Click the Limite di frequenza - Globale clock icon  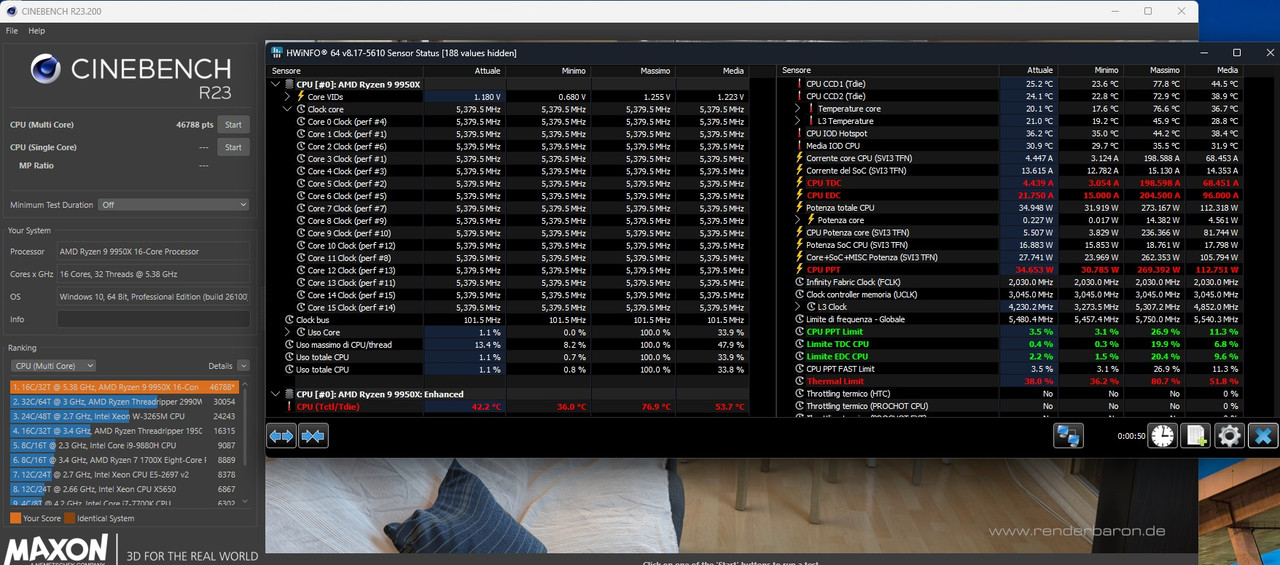pos(799,319)
